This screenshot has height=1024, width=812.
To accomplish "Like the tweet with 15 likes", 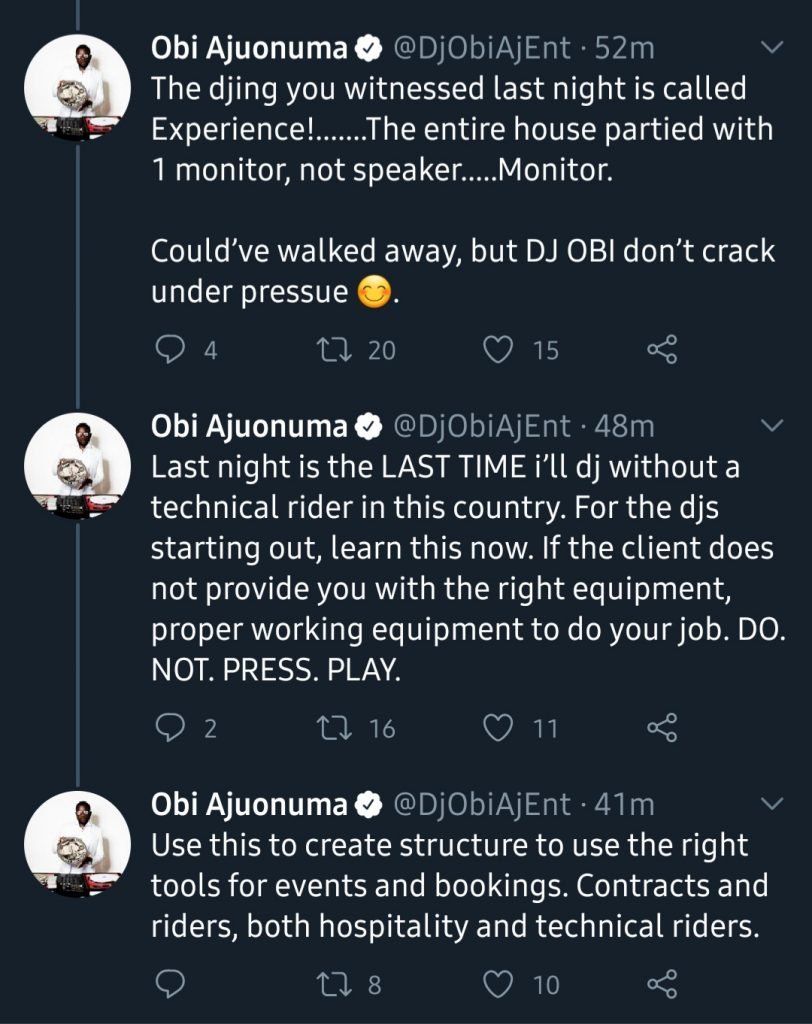I will pyautogui.click(x=497, y=349).
